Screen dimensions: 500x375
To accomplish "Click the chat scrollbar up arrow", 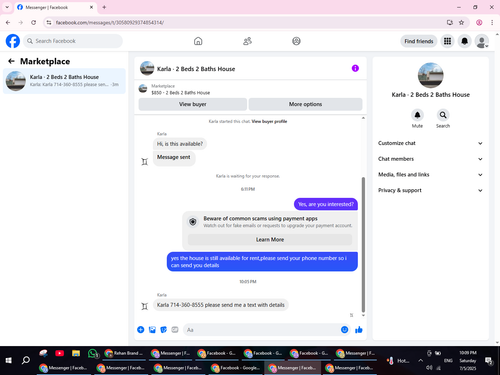I will coord(363,118).
